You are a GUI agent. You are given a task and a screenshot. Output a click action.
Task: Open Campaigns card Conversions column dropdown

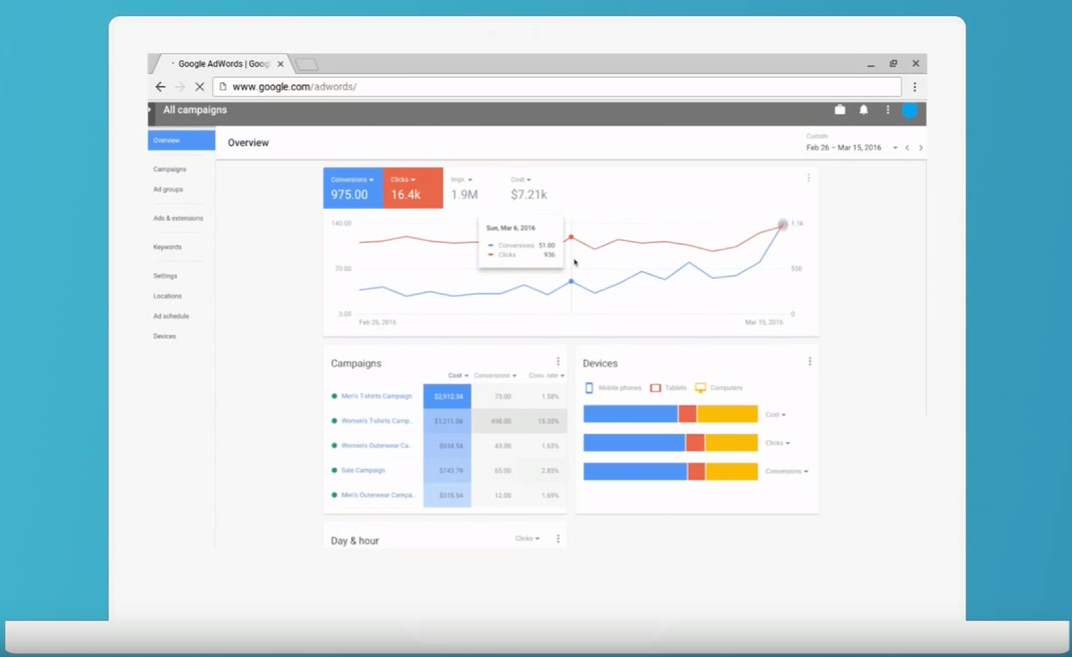coord(495,375)
